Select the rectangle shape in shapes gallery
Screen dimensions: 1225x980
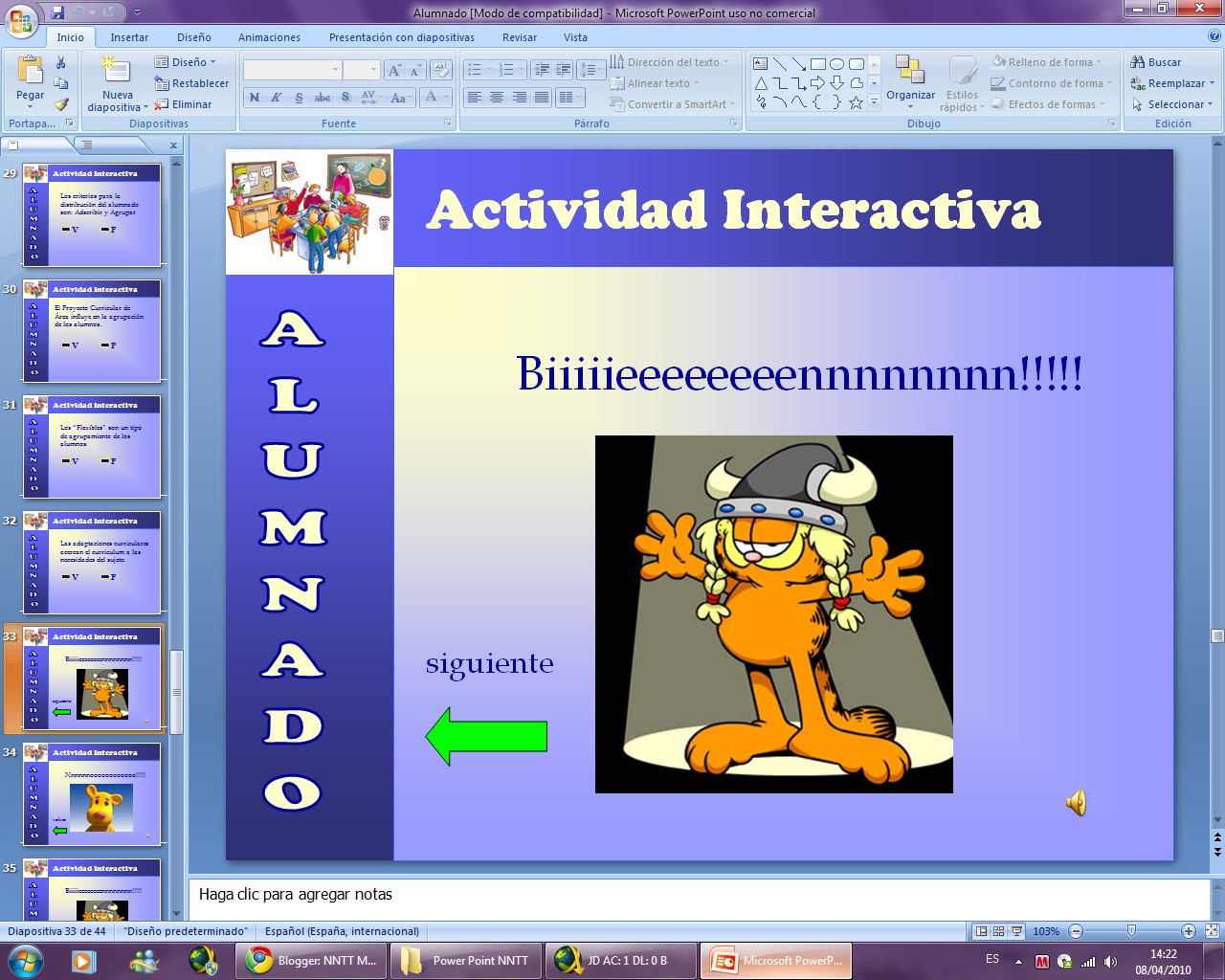pos(817,64)
